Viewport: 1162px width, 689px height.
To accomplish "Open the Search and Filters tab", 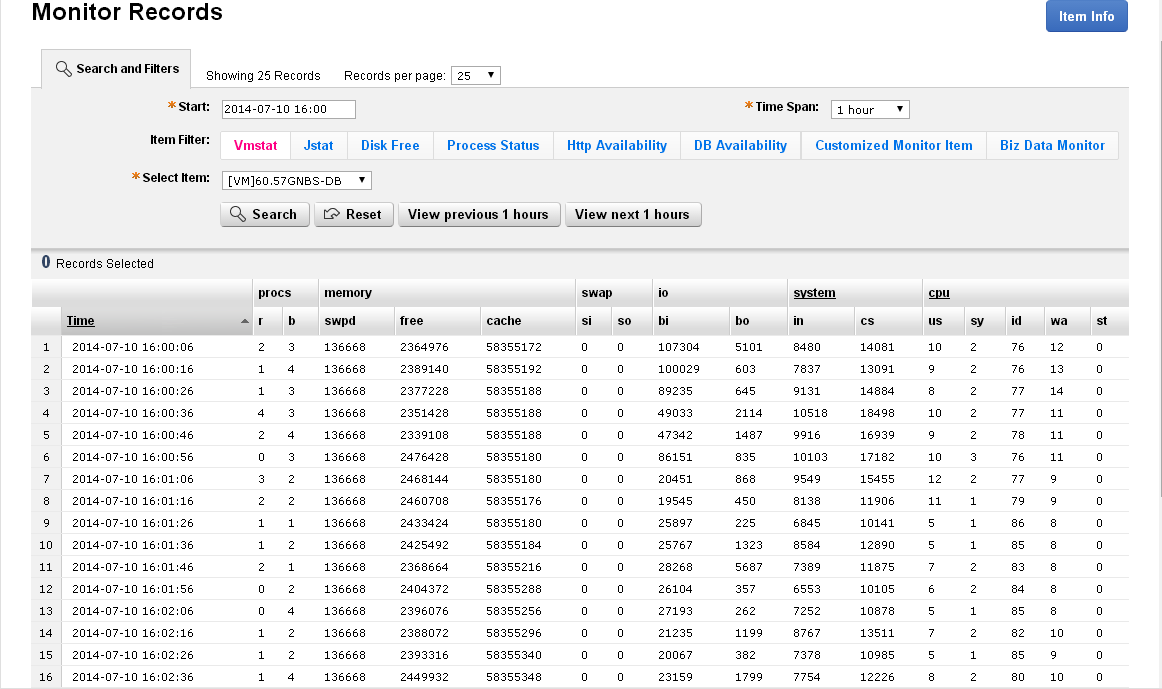I will pos(116,69).
